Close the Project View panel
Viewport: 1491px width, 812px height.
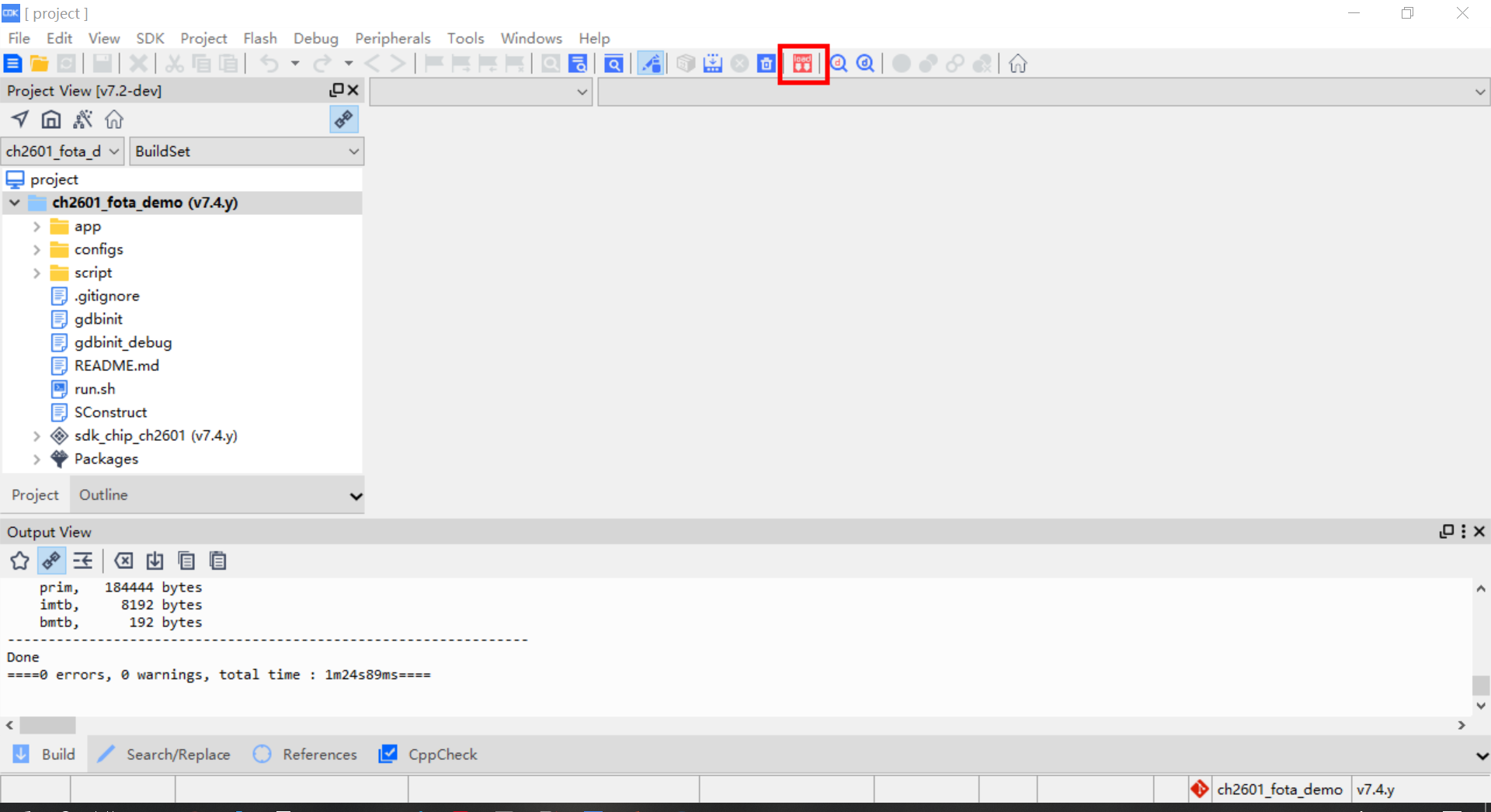tap(353, 90)
